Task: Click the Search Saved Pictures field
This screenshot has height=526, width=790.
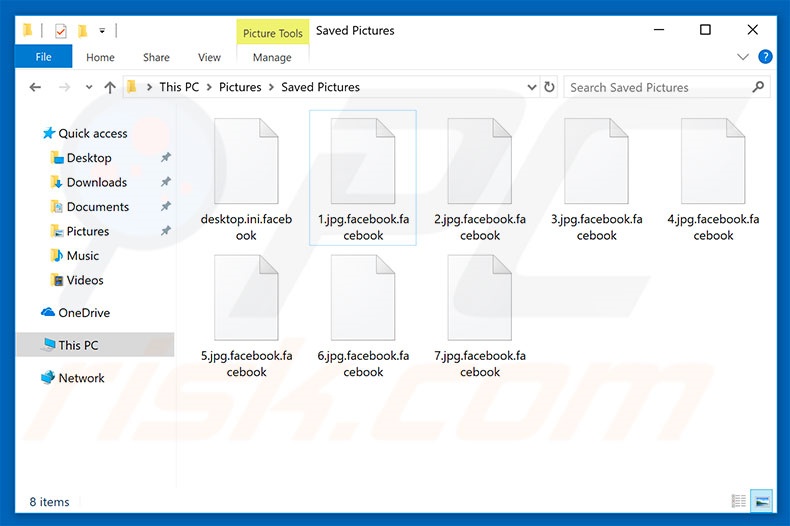Action: click(x=655, y=87)
